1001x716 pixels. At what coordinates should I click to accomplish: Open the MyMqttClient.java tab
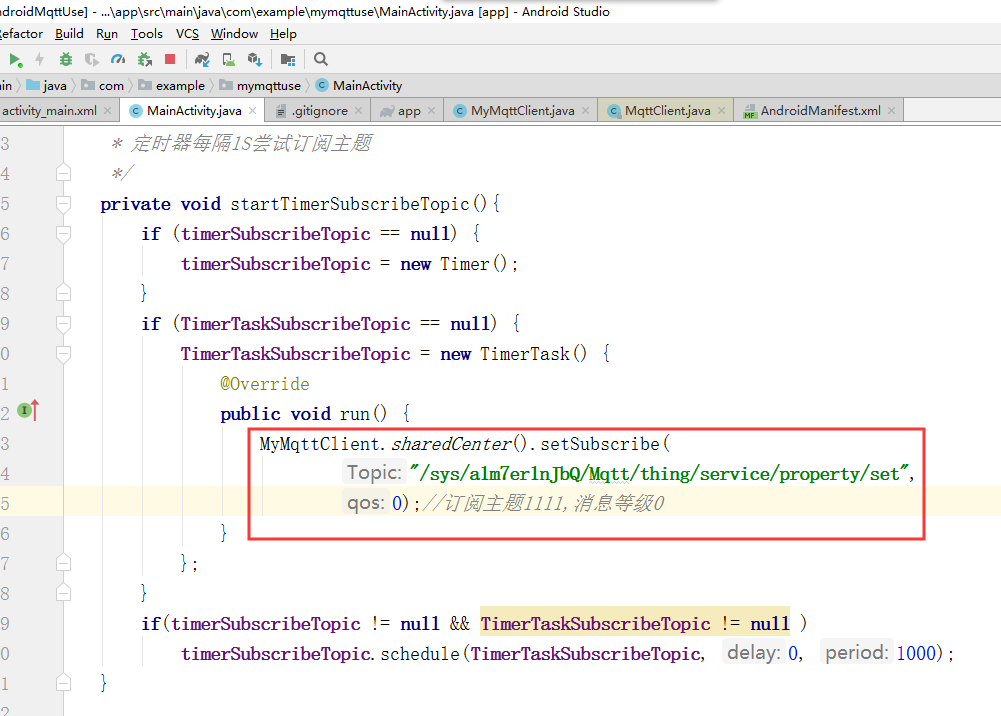pos(522,110)
